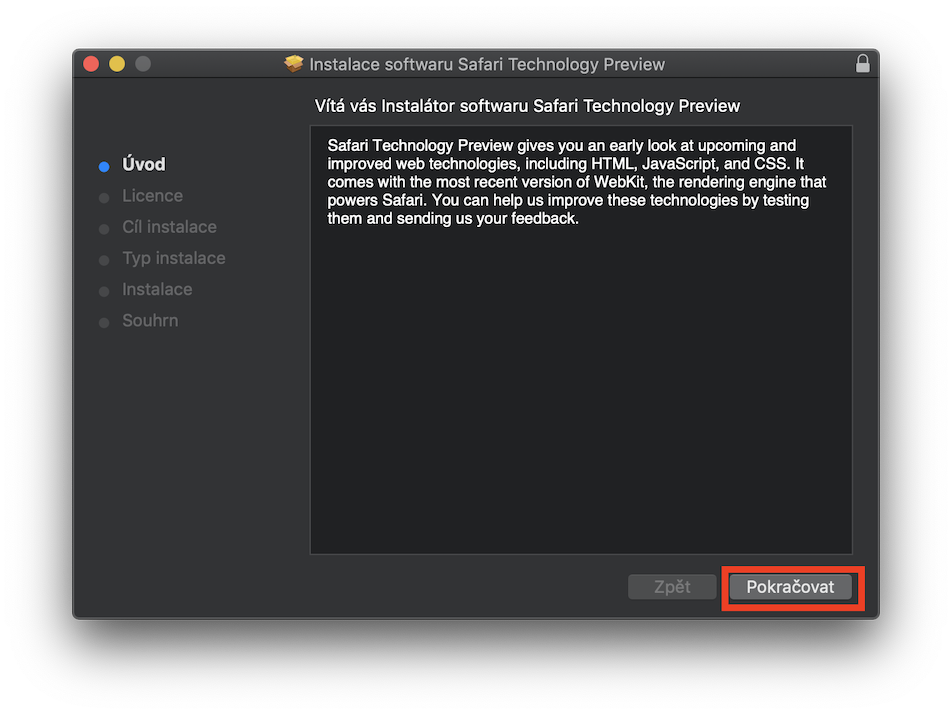This screenshot has width=952, height=715.
Task: Select the Licence step in the sidebar
Action: click(x=152, y=196)
